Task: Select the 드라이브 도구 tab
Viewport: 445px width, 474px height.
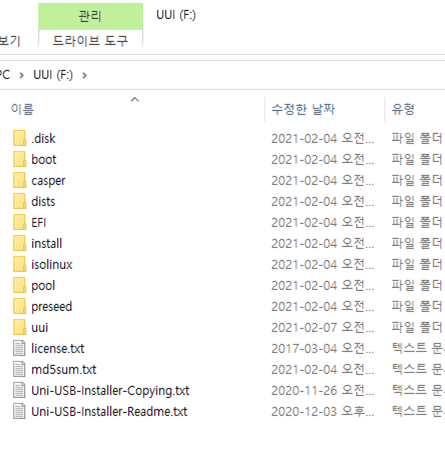Action: pyautogui.click(x=90, y=41)
